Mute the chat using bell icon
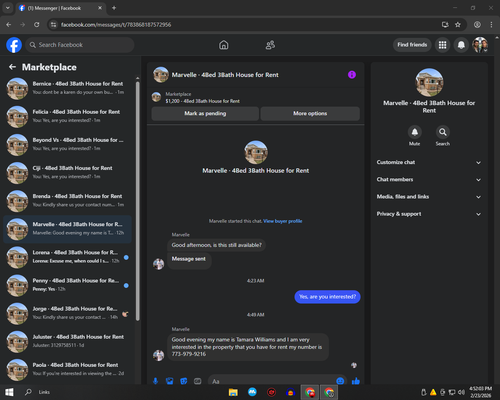Screen dimensions: 500x400 coord(415,132)
